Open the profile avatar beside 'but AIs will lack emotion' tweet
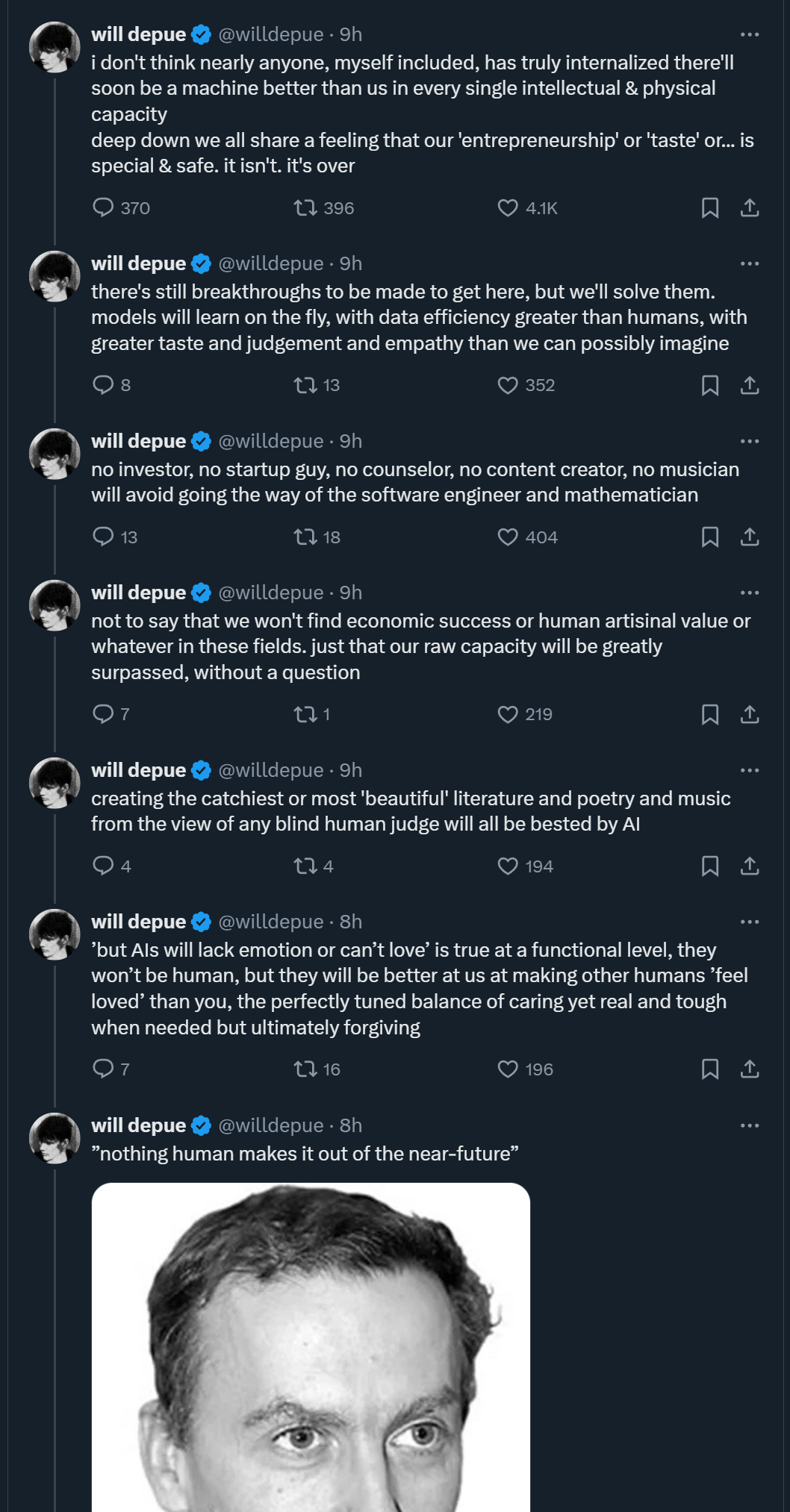 55,934
